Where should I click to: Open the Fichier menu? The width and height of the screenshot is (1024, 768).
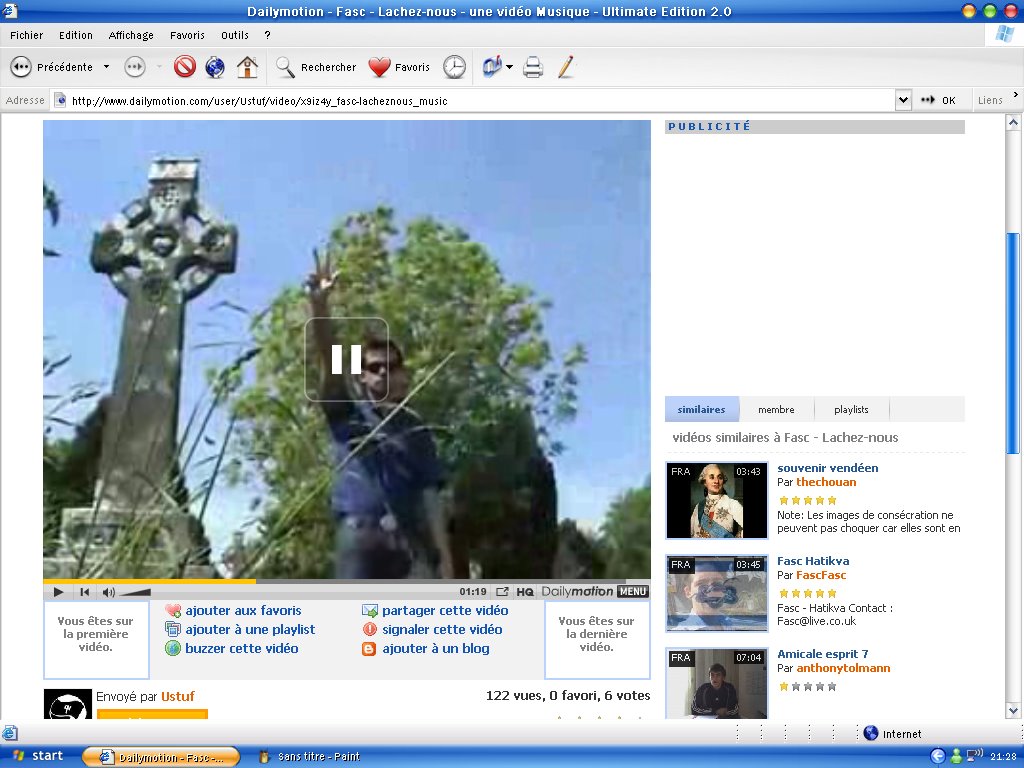pyautogui.click(x=26, y=35)
